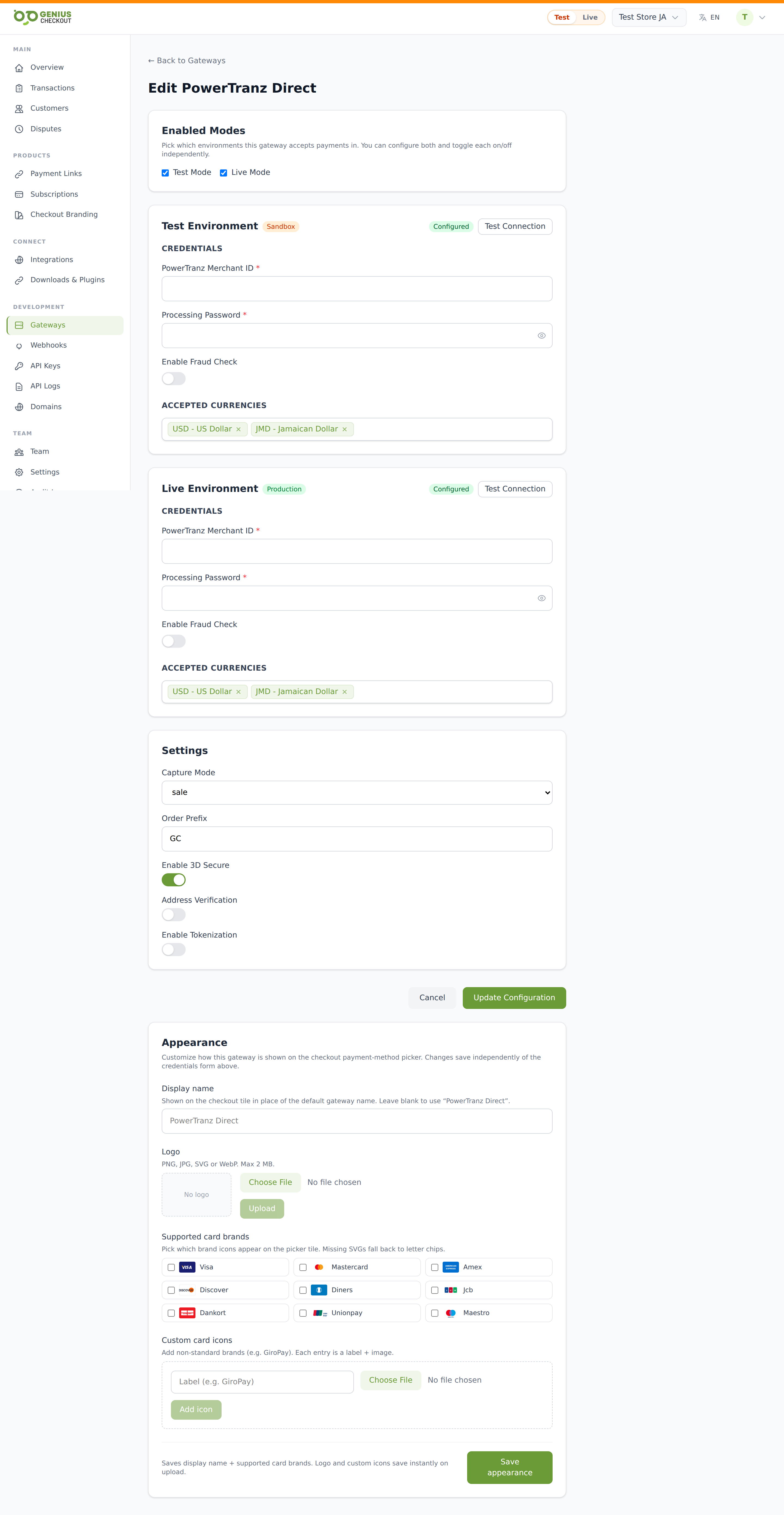Click the Integrations globe icon

click(19, 259)
